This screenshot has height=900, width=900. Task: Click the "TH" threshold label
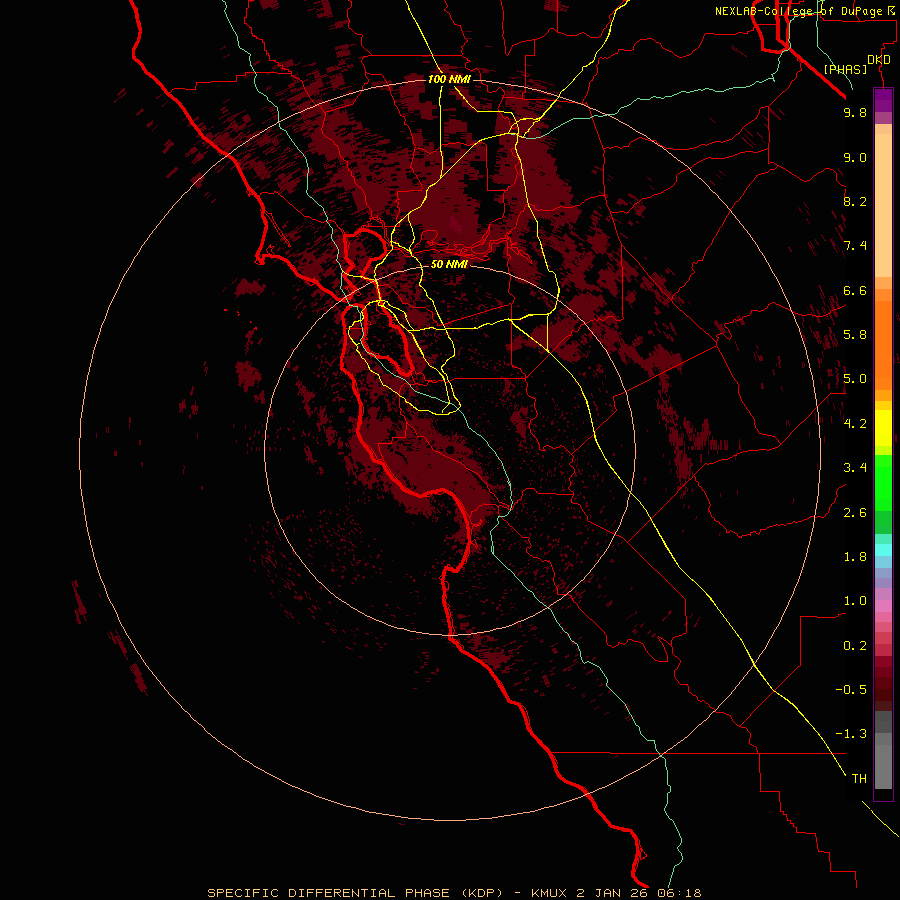[x=859, y=779]
